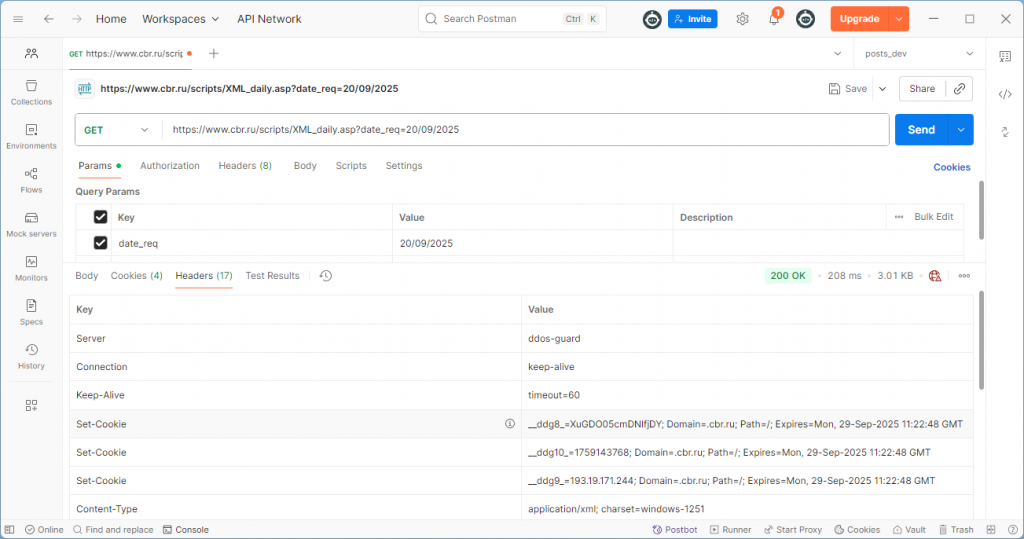1024x539 pixels.
Task: Click the Save button
Action: pyautogui.click(x=848, y=89)
